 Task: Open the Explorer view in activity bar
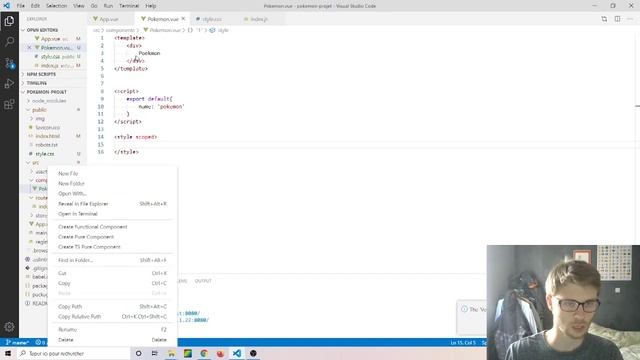click(9, 21)
